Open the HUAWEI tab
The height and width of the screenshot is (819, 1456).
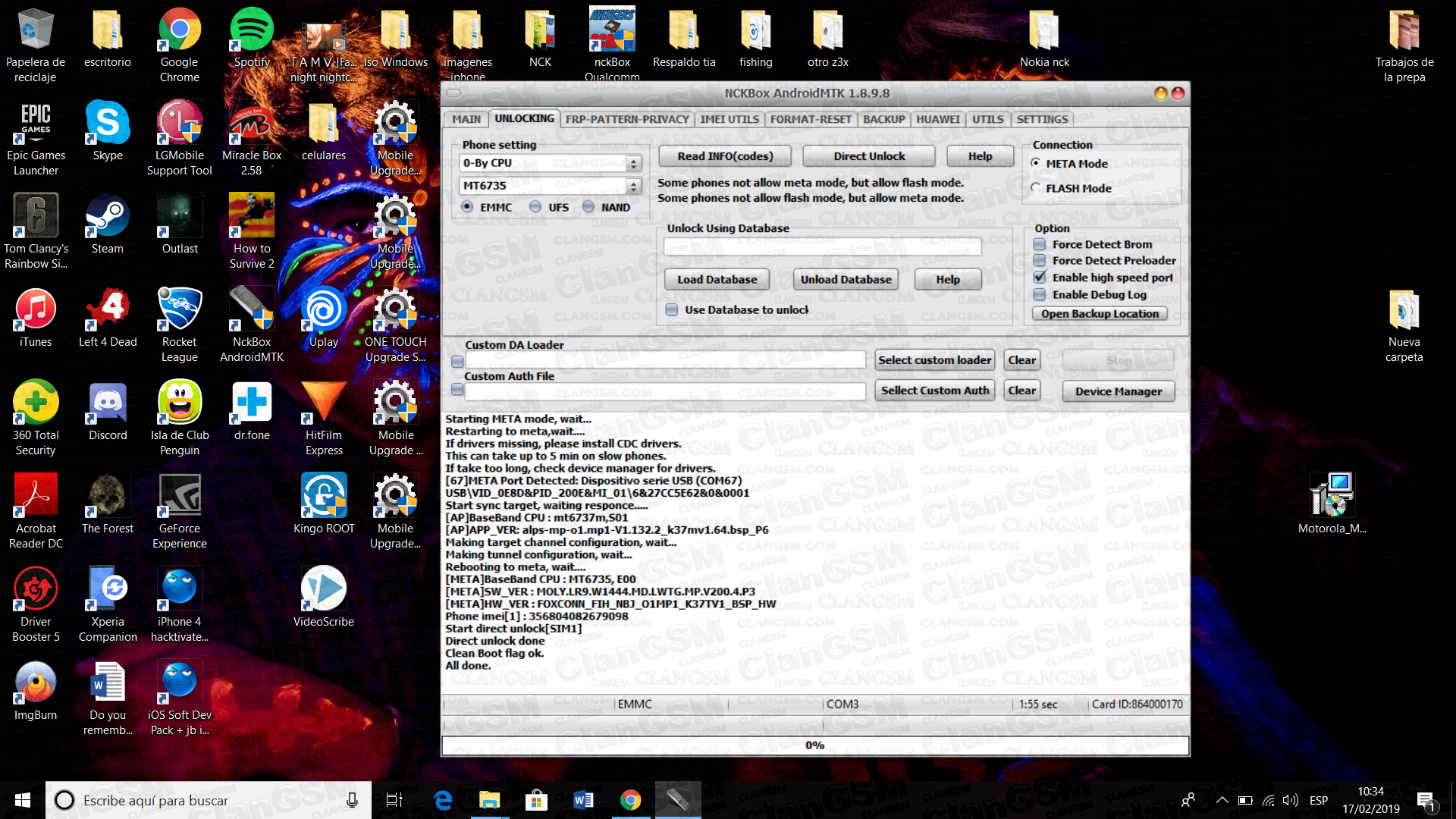point(938,119)
